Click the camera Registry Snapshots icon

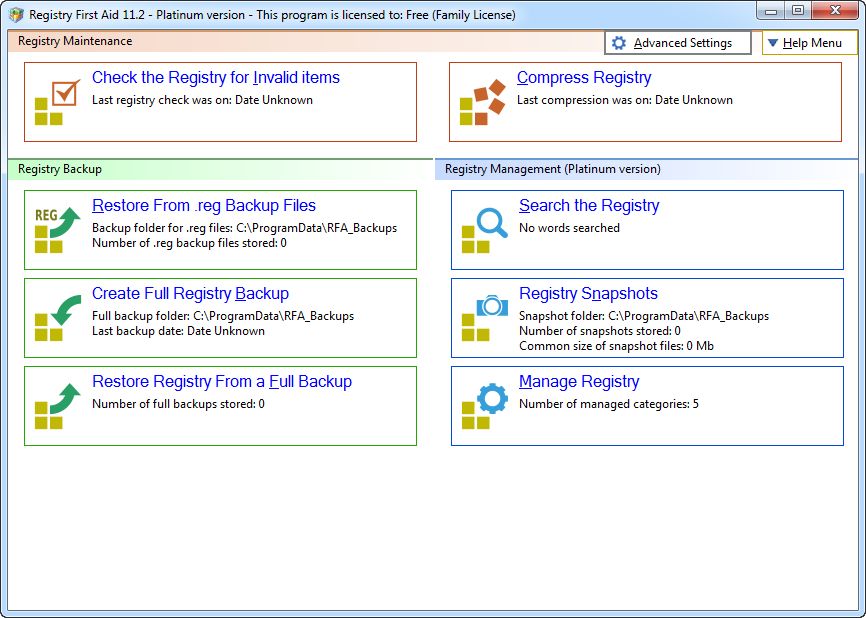coord(484,318)
